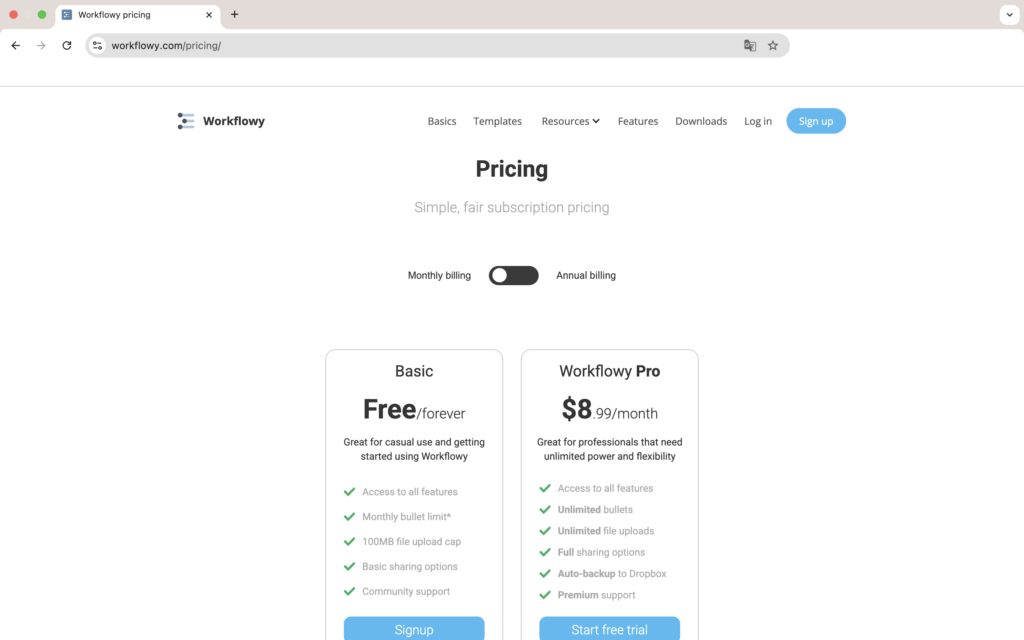Click the Log in link
1024x640 pixels.
point(758,121)
